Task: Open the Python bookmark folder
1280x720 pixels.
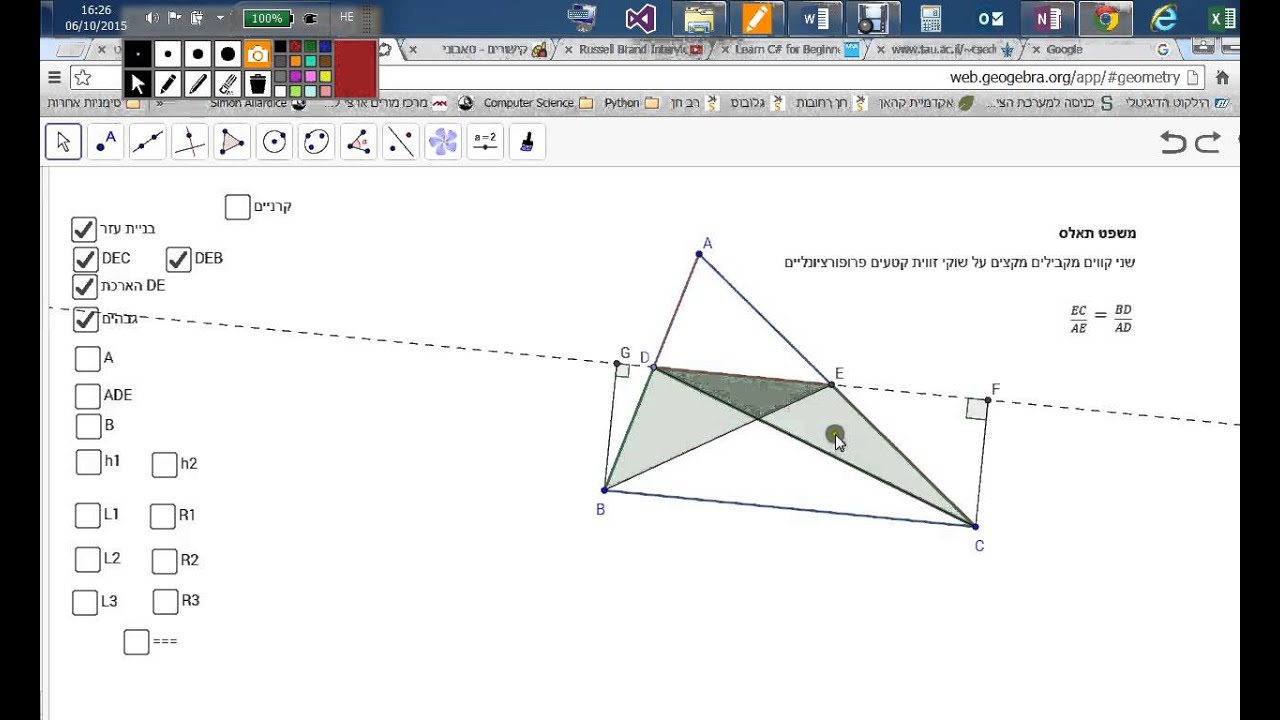Action: click(631, 103)
